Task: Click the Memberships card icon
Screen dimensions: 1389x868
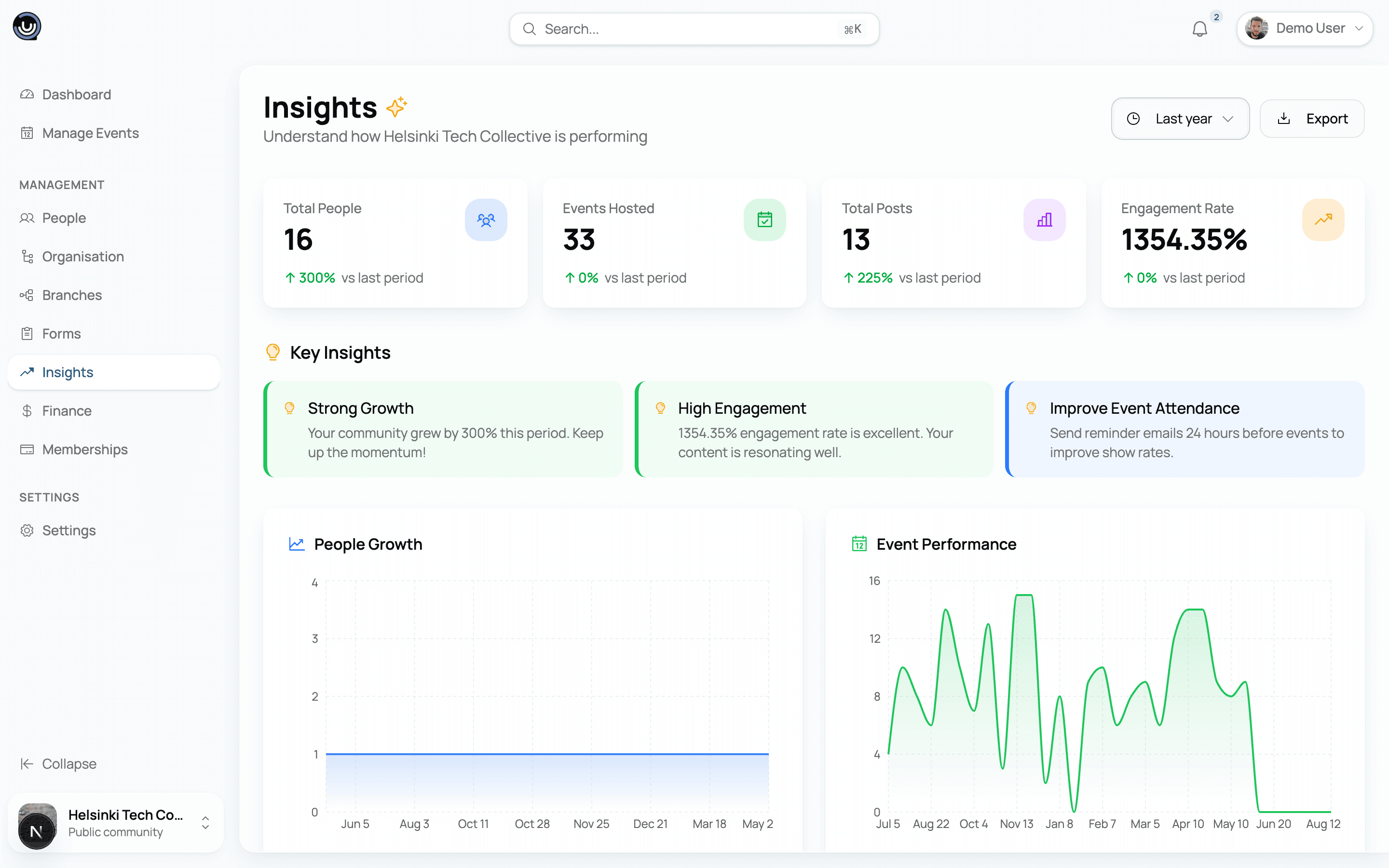Action: click(27, 449)
